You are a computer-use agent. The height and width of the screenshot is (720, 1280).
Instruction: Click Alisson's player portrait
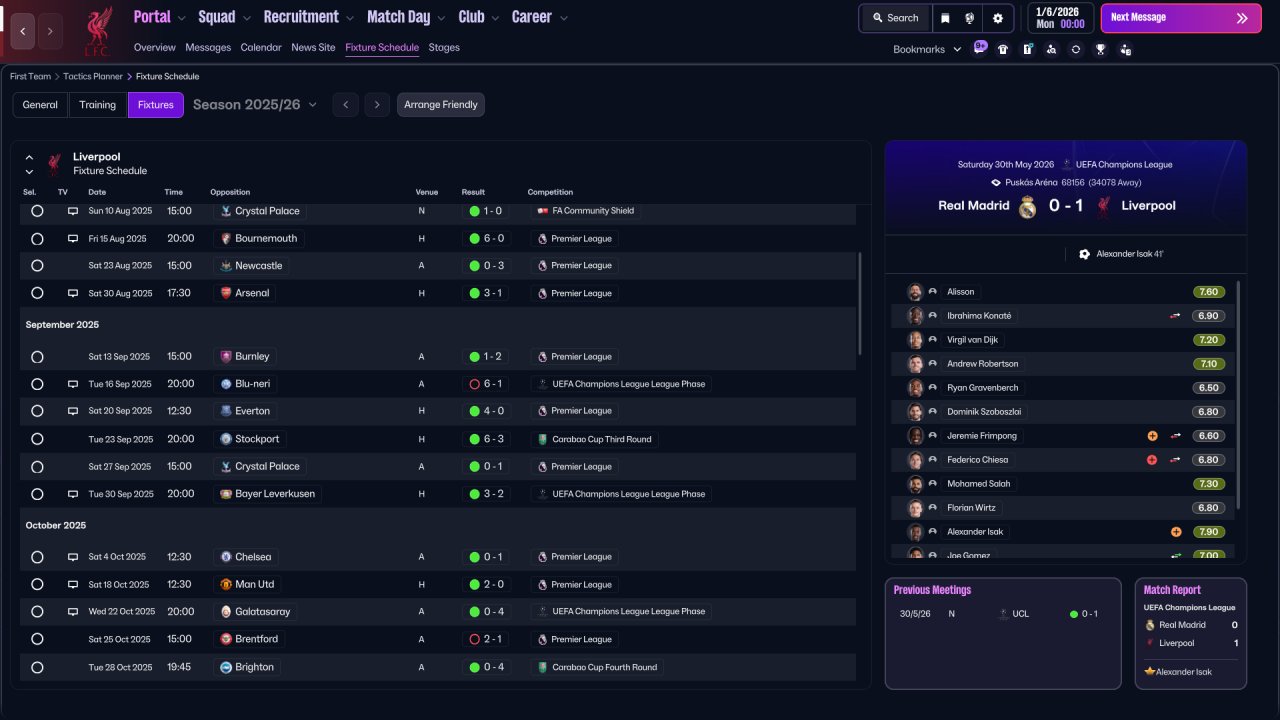[915, 292]
